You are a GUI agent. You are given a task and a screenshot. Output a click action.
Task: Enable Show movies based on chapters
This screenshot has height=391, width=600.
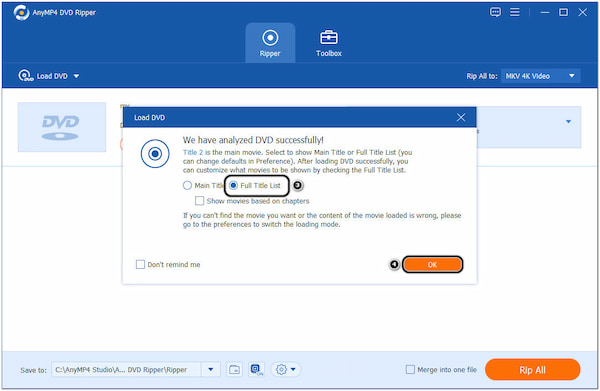click(199, 201)
